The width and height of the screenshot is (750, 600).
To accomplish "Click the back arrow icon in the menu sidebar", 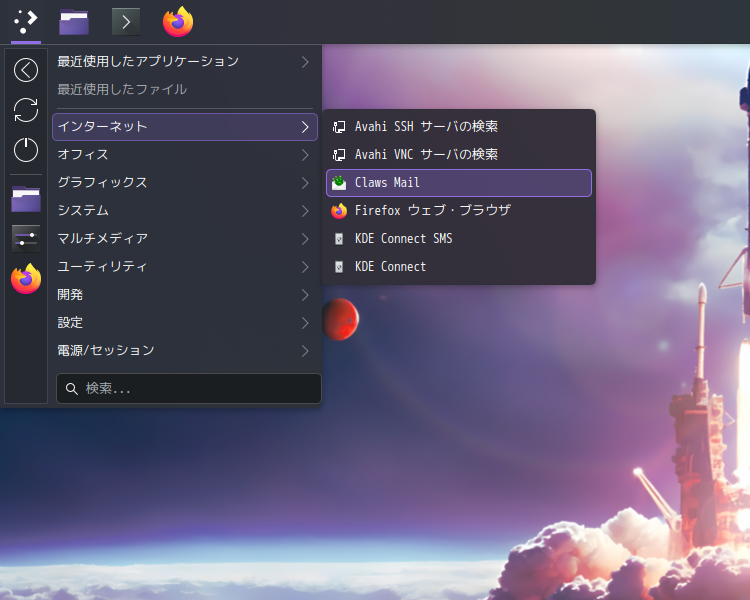I will point(26,70).
